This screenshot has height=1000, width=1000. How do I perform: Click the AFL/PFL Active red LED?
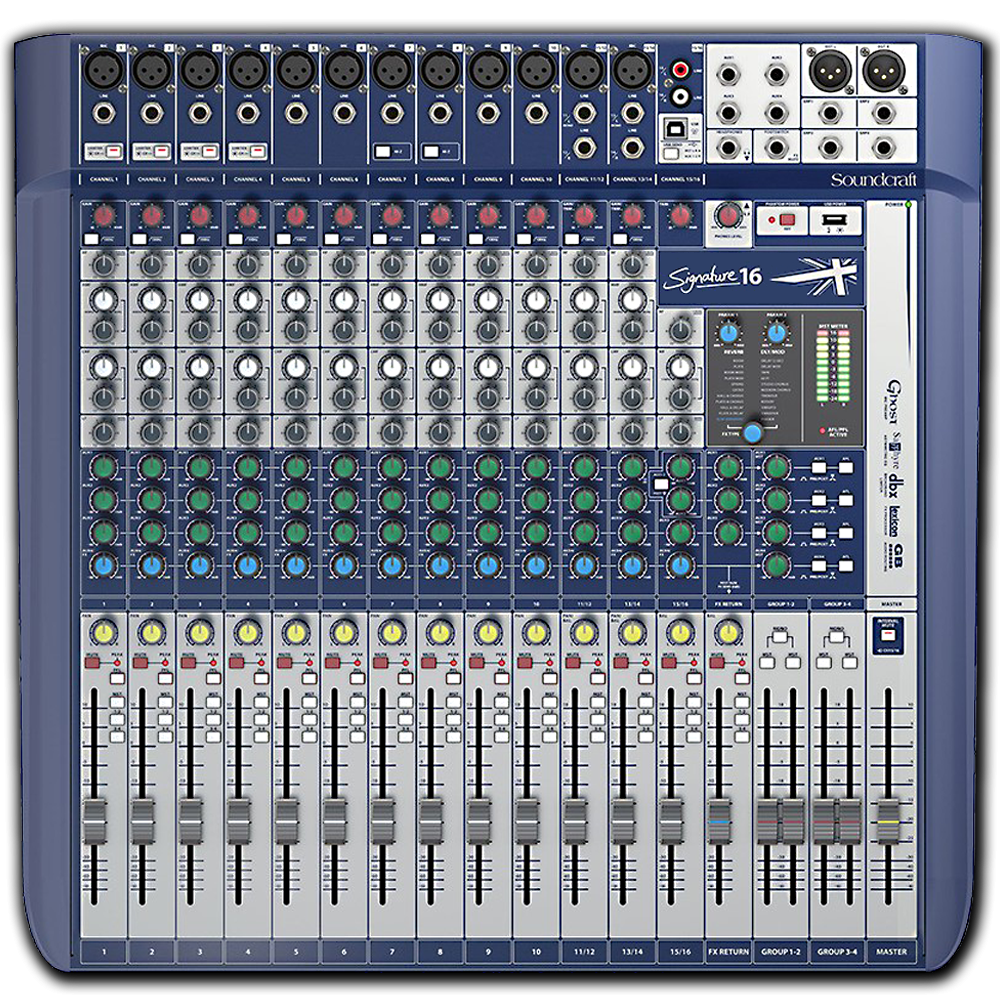(x=823, y=430)
